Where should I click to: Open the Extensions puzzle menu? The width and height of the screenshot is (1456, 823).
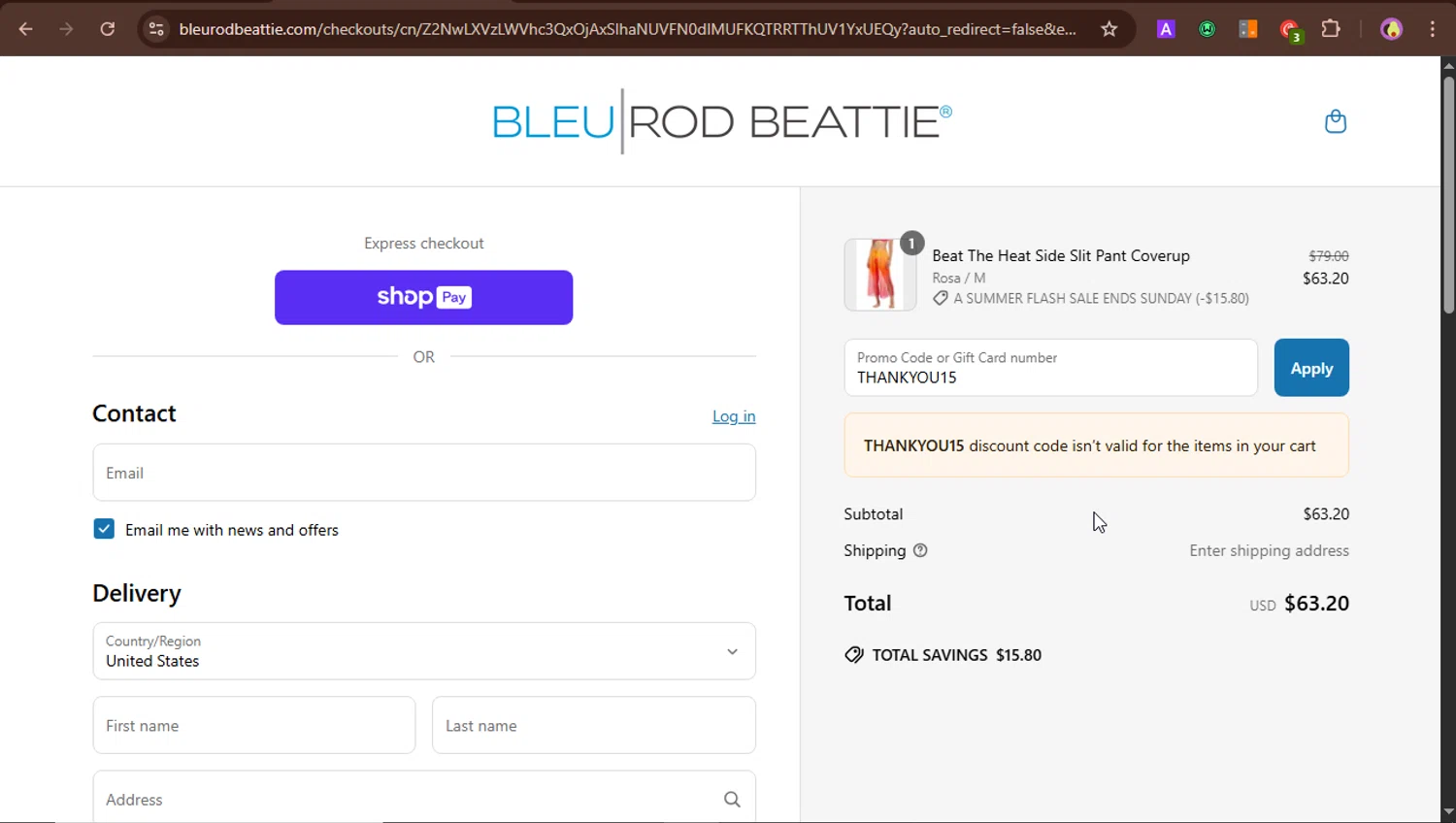pyautogui.click(x=1331, y=29)
